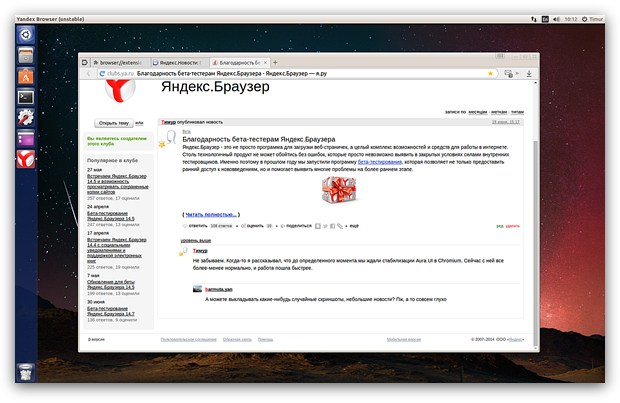Click the Yandex Browser dock icon
This screenshot has width=620, height=403.
point(26,159)
